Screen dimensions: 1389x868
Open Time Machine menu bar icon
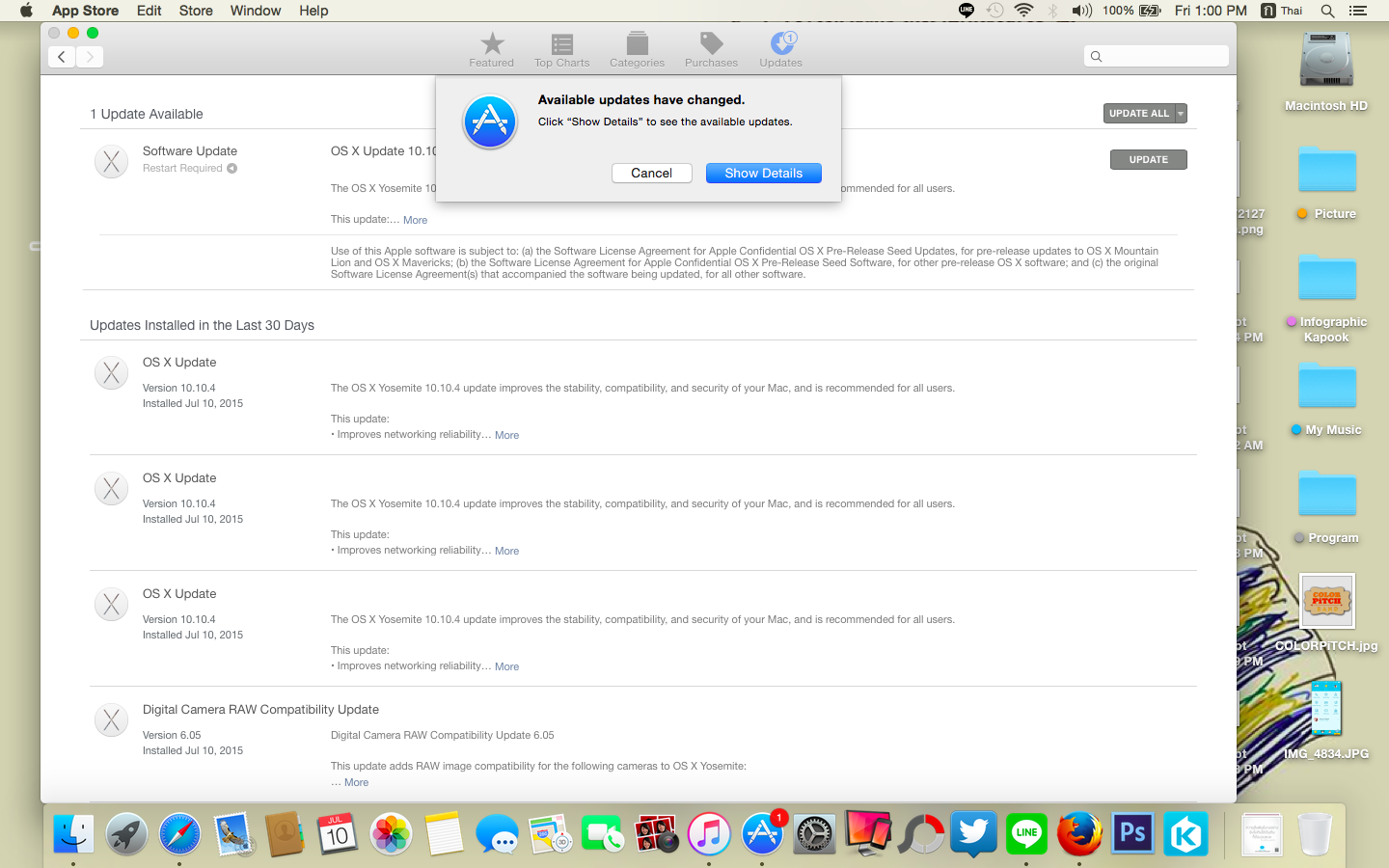pyautogui.click(x=995, y=11)
